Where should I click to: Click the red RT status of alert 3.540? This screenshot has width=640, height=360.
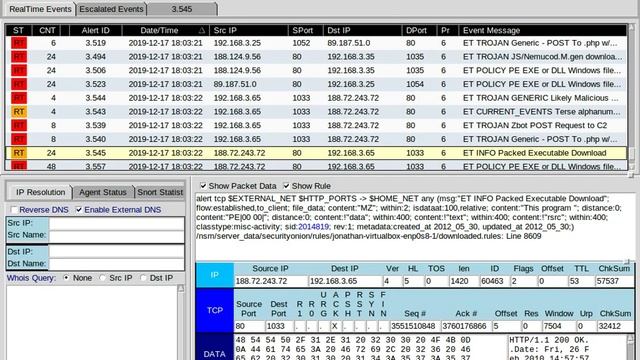tap(18, 139)
